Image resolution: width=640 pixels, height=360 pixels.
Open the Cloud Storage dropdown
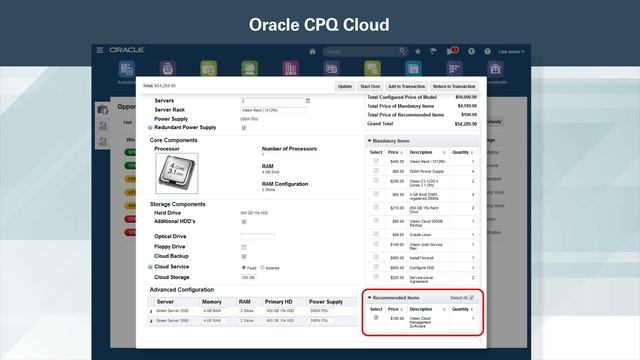coord(248,278)
